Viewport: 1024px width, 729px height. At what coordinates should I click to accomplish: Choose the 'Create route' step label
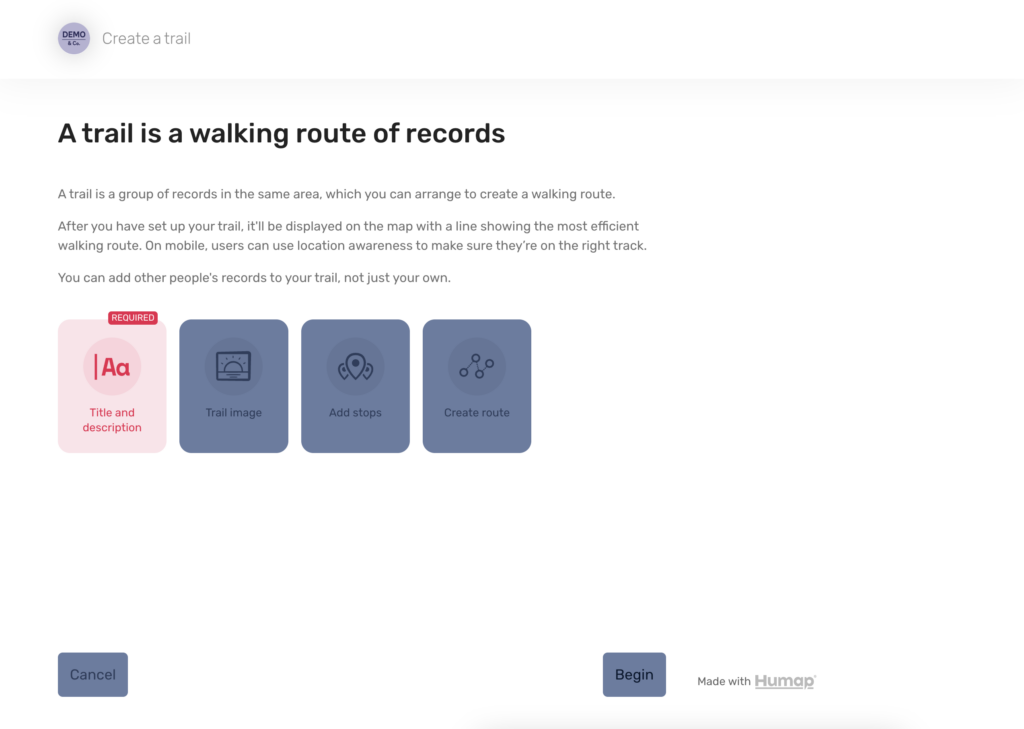click(x=477, y=413)
